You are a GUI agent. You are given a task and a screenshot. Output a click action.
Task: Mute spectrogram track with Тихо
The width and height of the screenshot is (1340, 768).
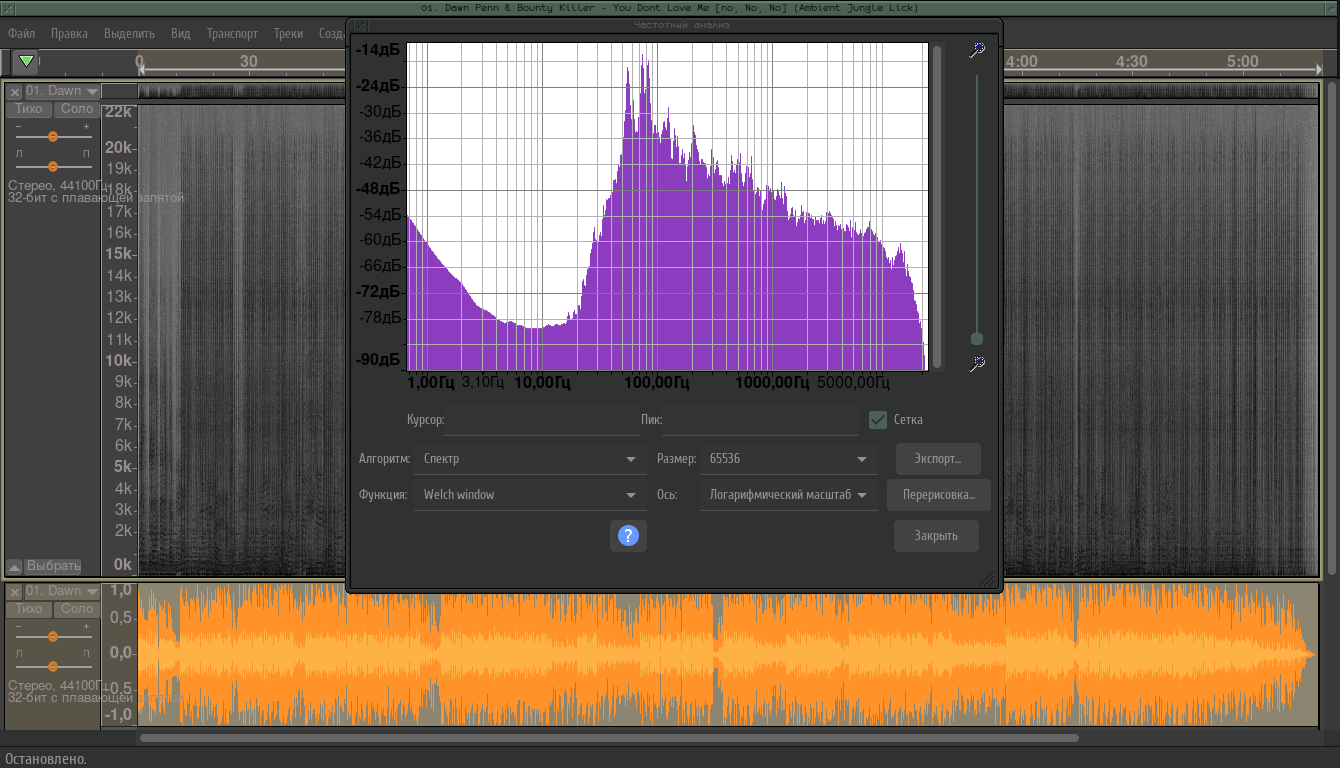(x=29, y=109)
